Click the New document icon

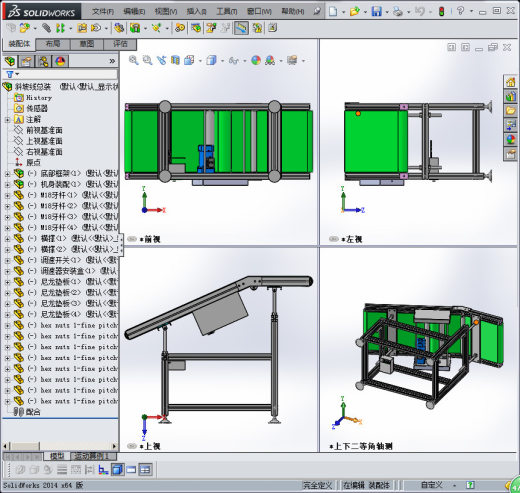(333, 12)
